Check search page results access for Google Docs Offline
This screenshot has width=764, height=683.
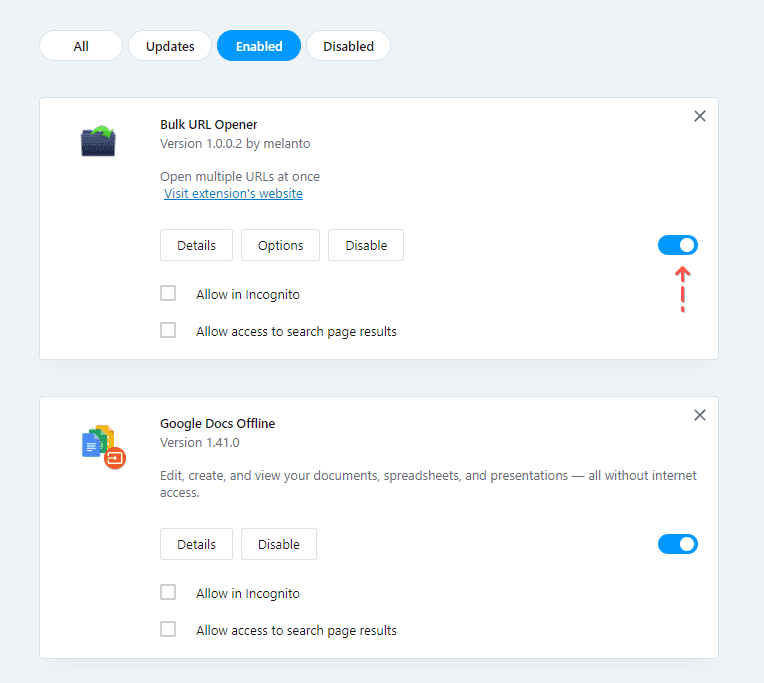(168, 630)
